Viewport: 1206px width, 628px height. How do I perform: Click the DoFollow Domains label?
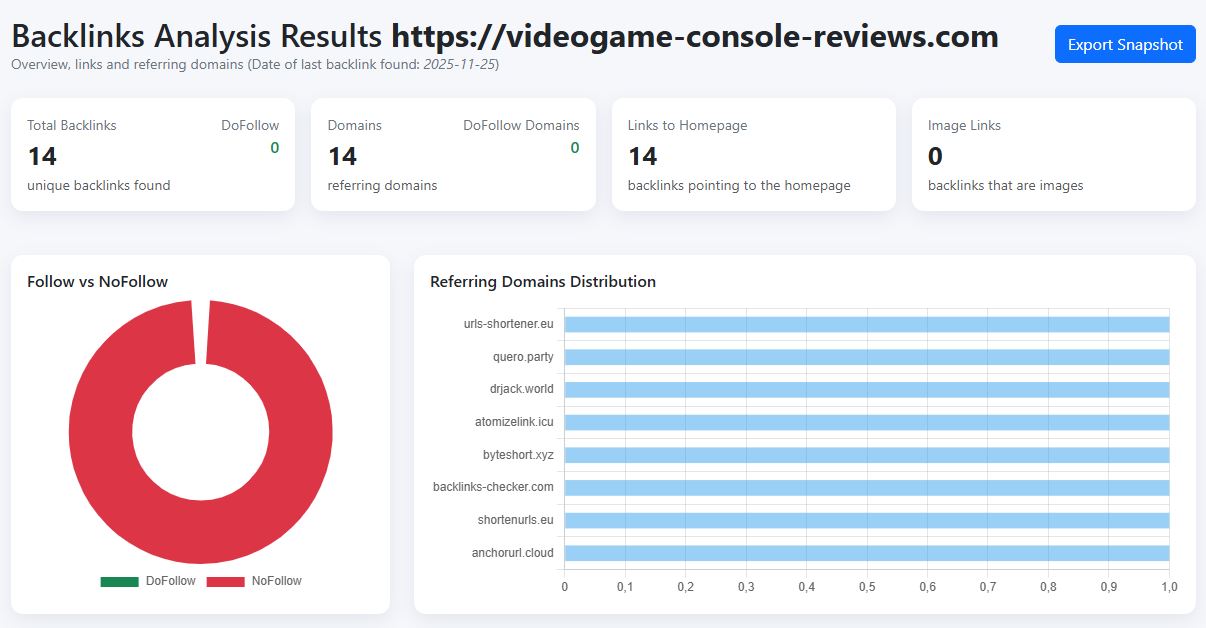[521, 125]
